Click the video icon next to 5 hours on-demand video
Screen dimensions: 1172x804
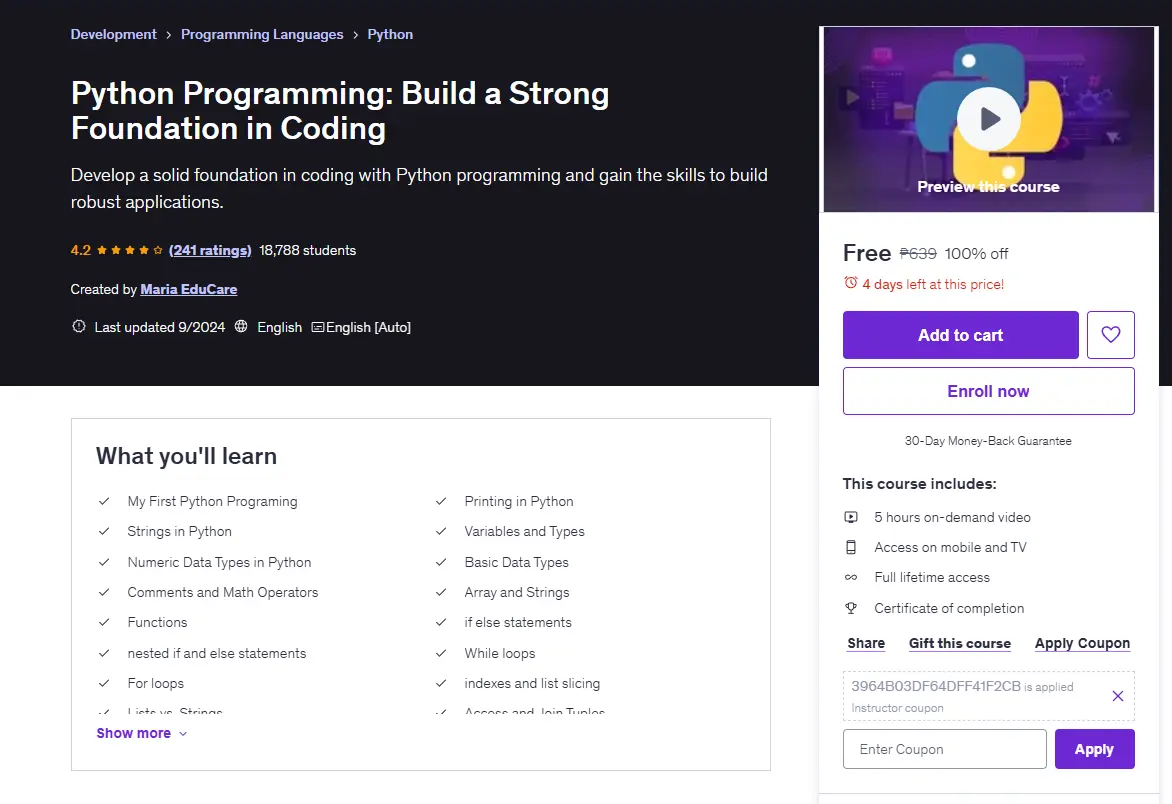pos(851,517)
